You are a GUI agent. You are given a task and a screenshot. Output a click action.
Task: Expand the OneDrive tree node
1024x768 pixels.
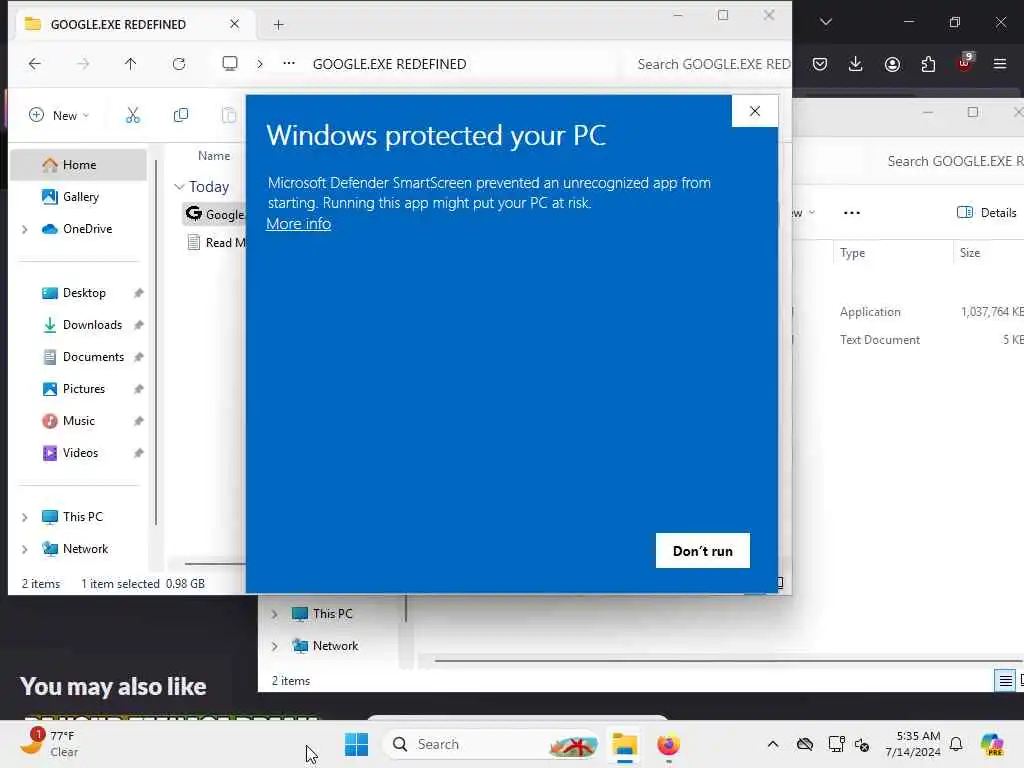[x=25, y=229]
